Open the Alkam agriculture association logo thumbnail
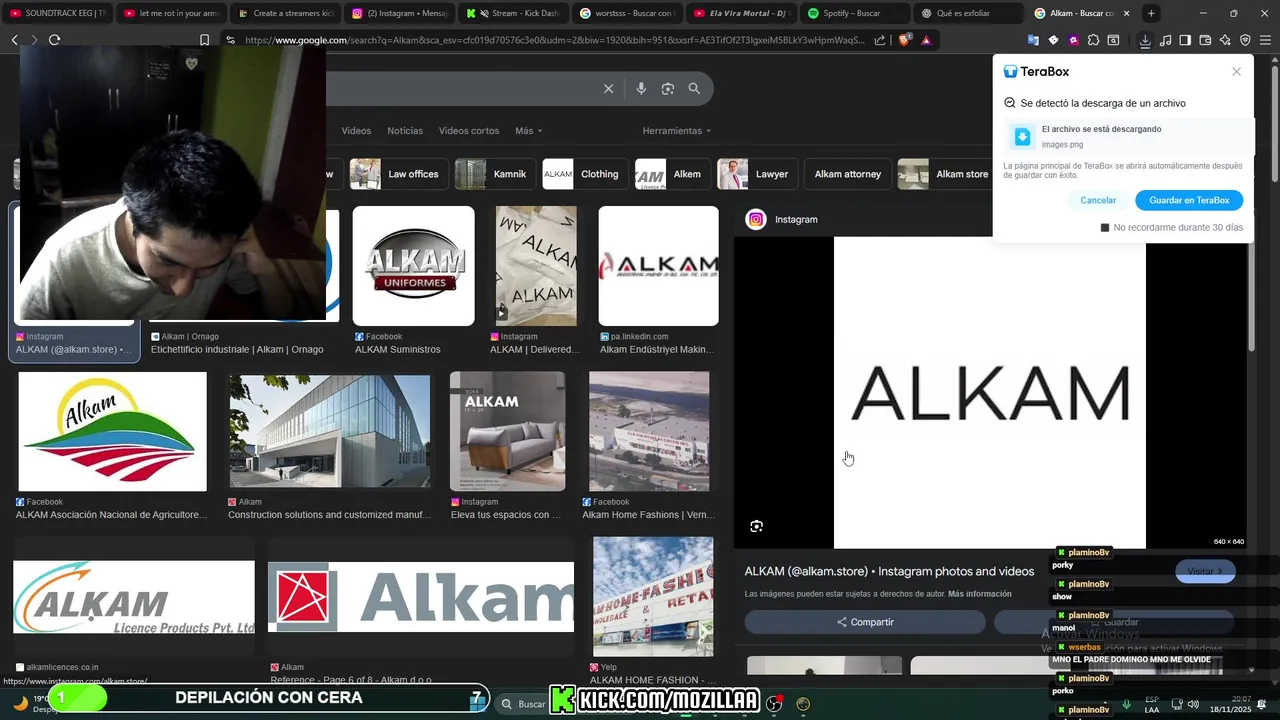The image size is (1280, 720). tap(112, 431)
